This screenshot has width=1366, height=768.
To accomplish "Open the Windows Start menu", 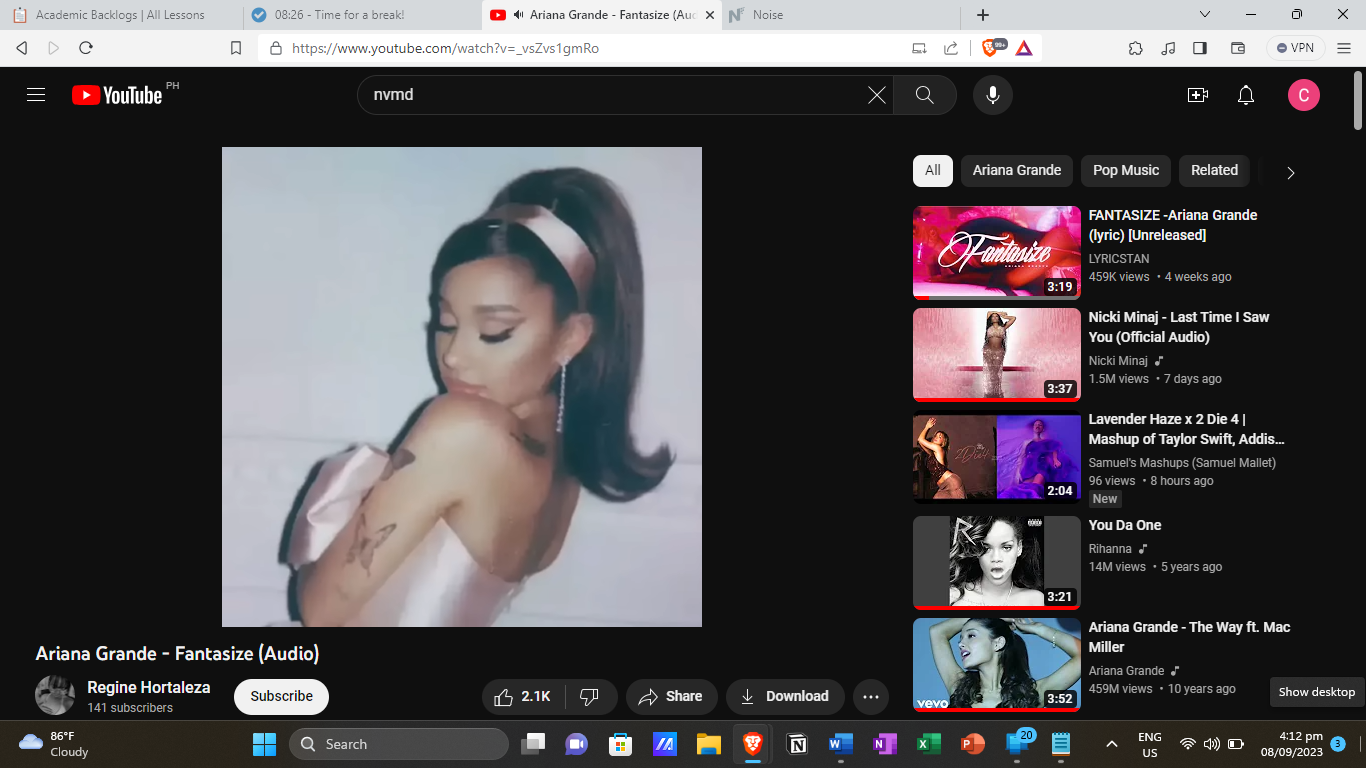I will (264, 744).
